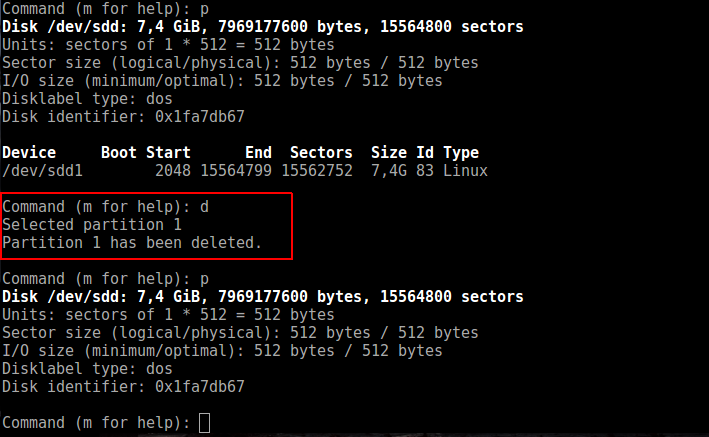
Task: Click the cursor at the last command prompt
Action: tap(205, 423)
